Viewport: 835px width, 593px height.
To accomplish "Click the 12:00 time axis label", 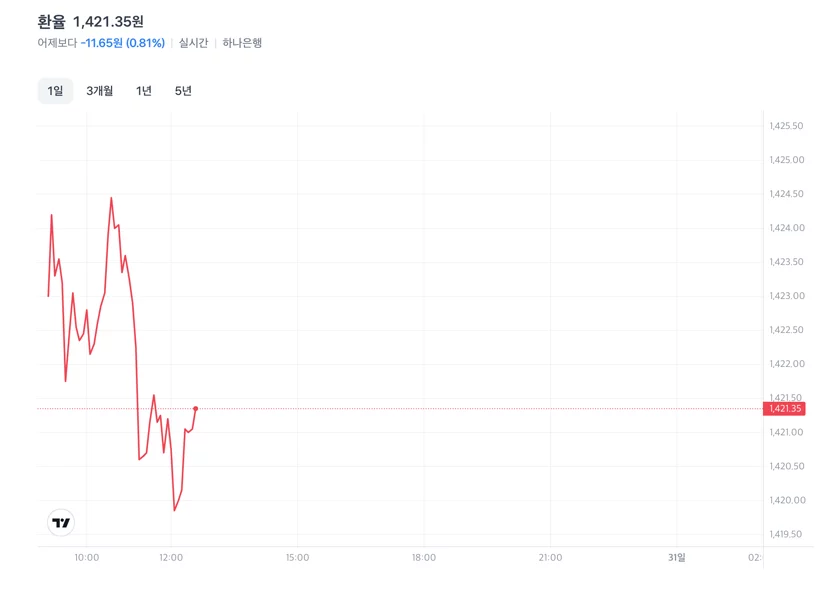I will click(171, 557).
